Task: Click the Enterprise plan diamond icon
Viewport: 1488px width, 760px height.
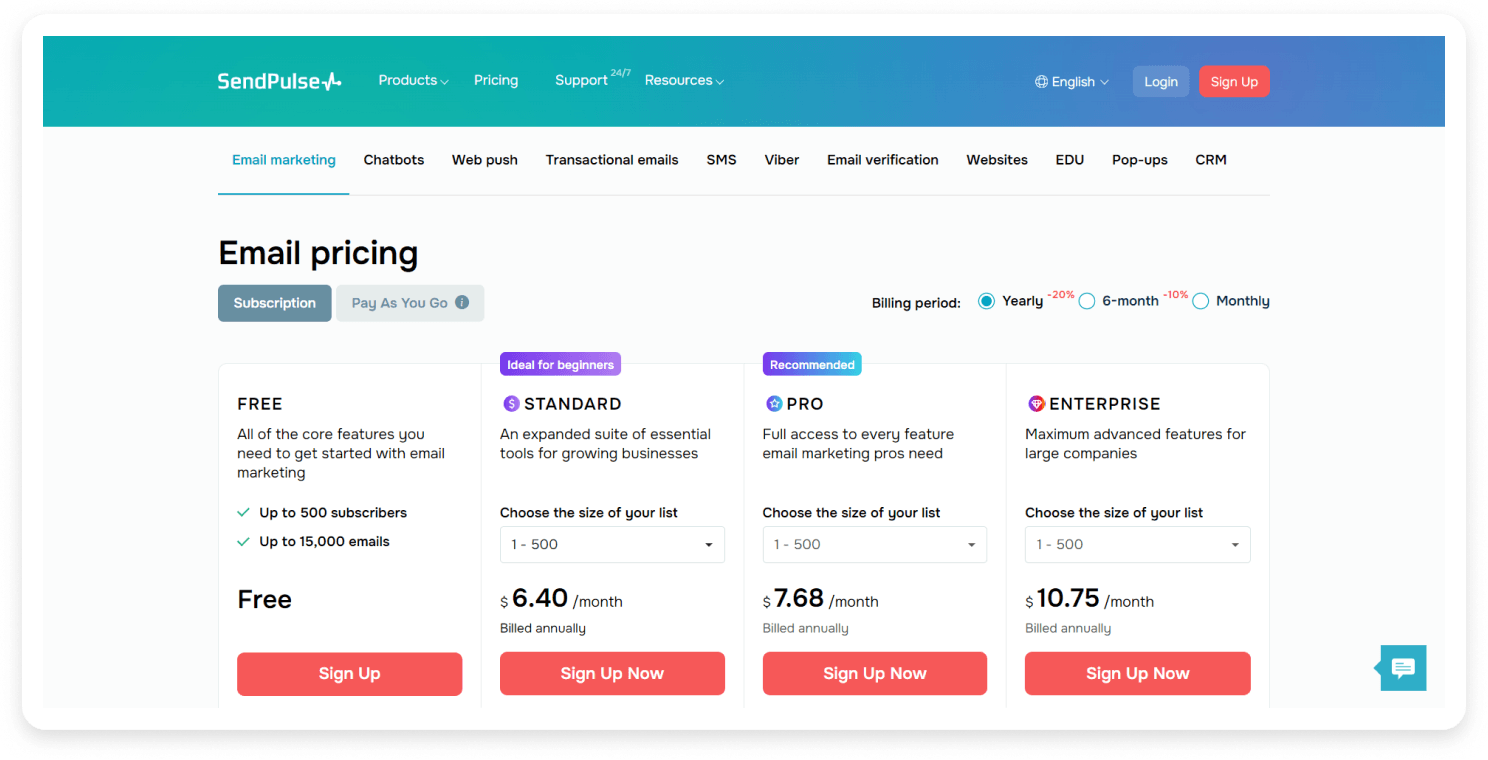Action: [x=1037, y=404]
